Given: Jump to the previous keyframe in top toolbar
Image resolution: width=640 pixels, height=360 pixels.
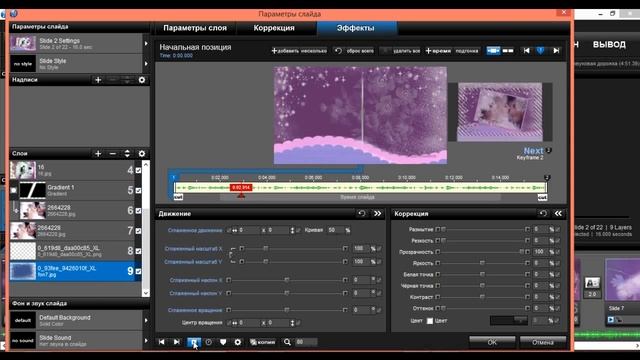Looking at the screenshot, I should [527, 51].
